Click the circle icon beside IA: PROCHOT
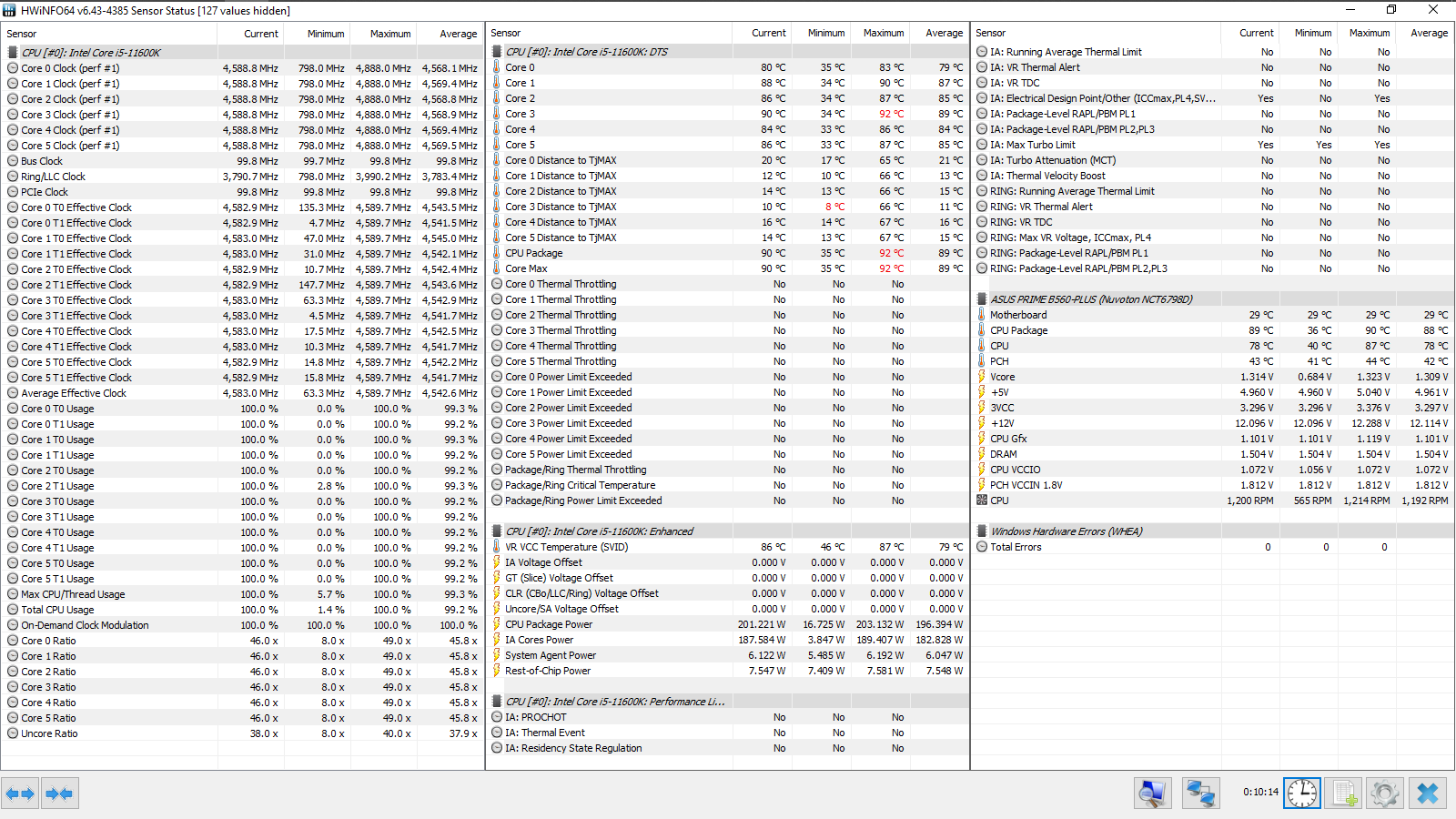Screen dimensions: 1456x819 pyautogui.click(x=497, y=717)
